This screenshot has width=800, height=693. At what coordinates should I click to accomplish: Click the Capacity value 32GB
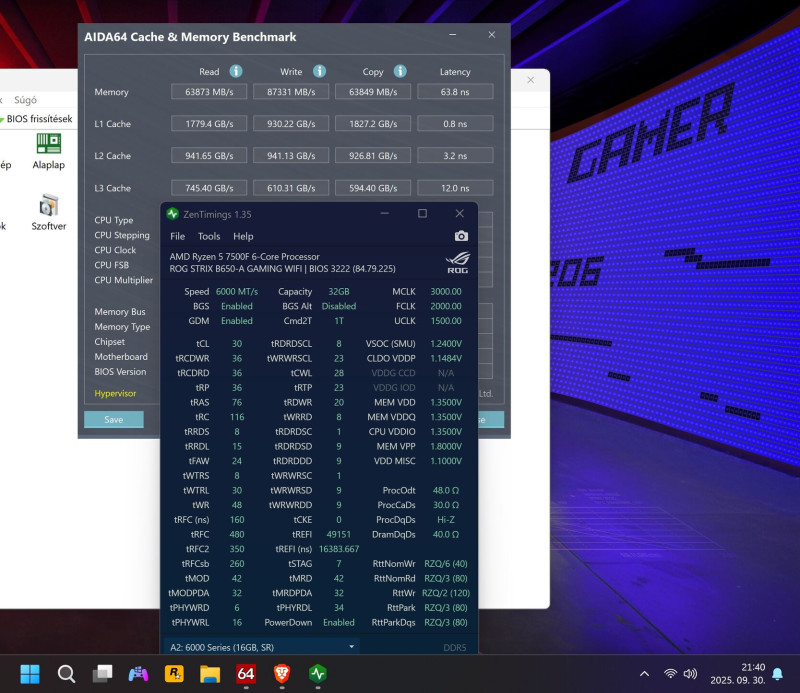339,291
